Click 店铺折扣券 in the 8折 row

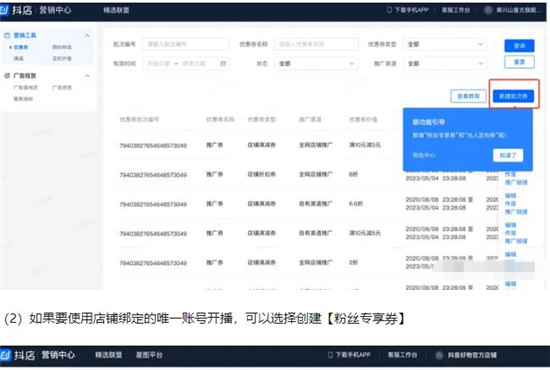point(262,174)
